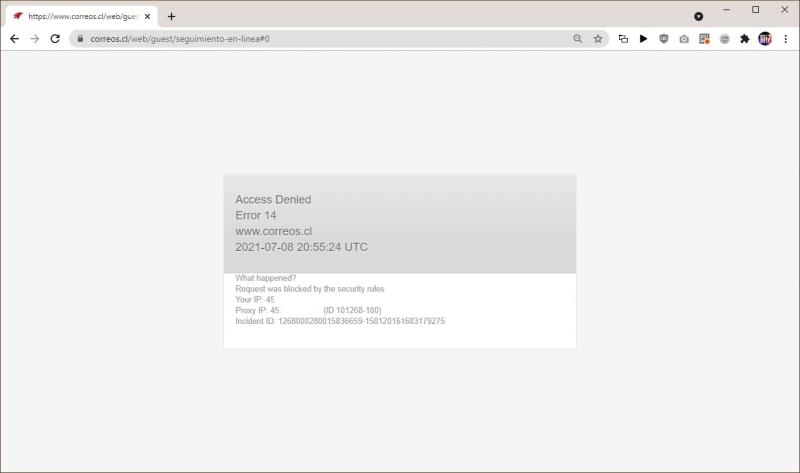
Task: Reload the correos.cl page
Action: tap(55, 39)
